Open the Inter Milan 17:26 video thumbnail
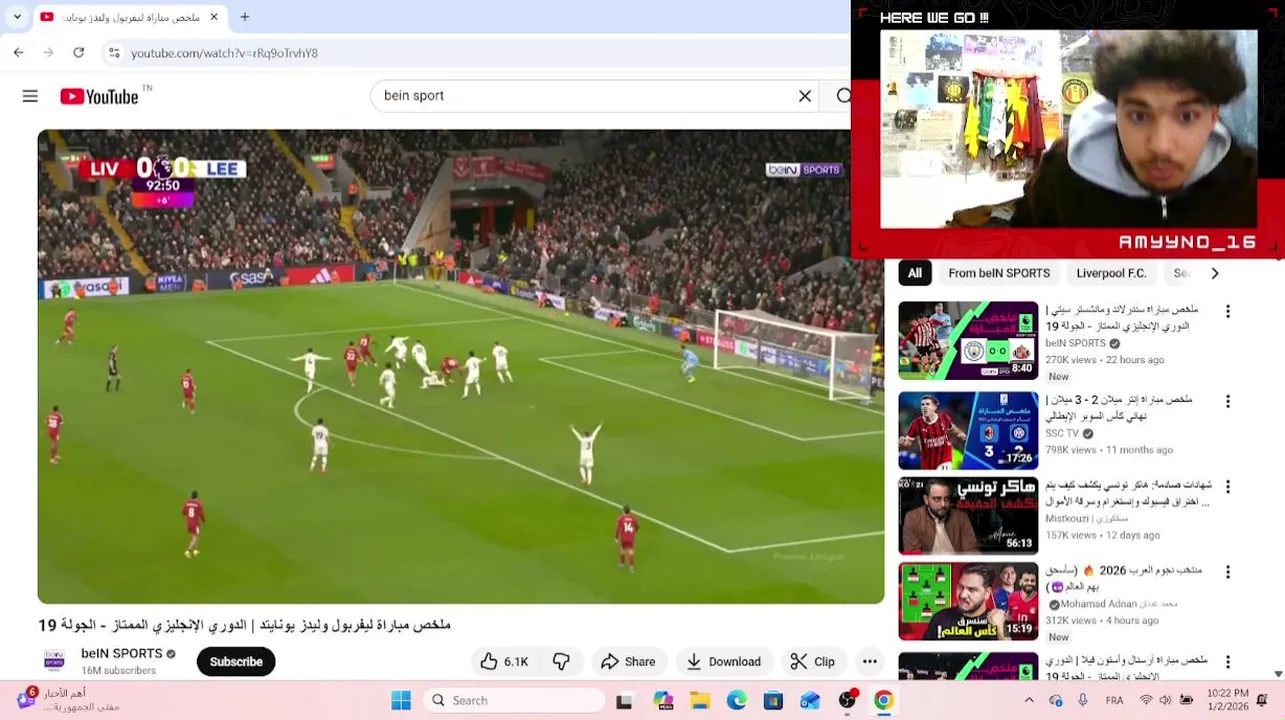1285x720 pixels. click(x=968, y=431)
